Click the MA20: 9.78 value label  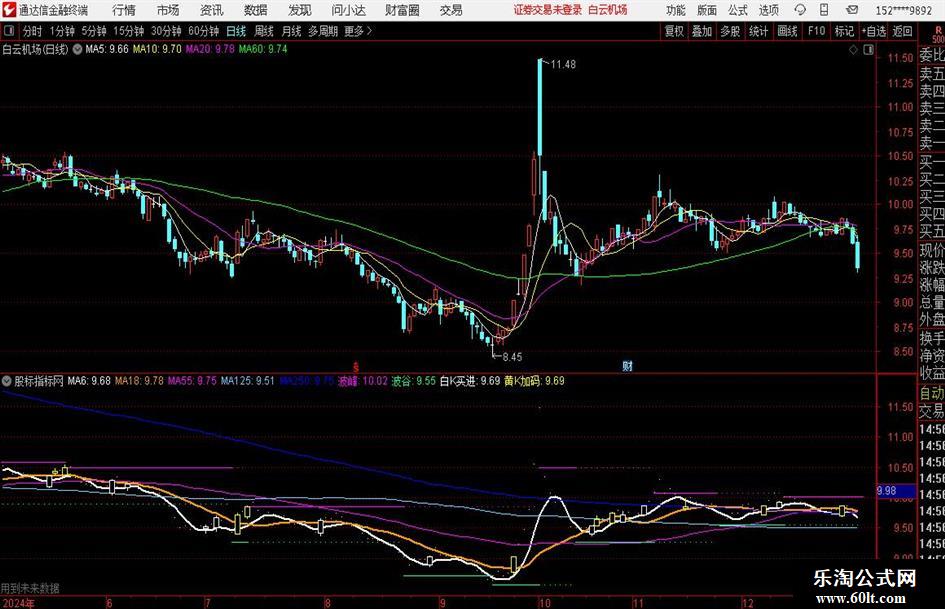pyautogui.click(x=210, y=49)
